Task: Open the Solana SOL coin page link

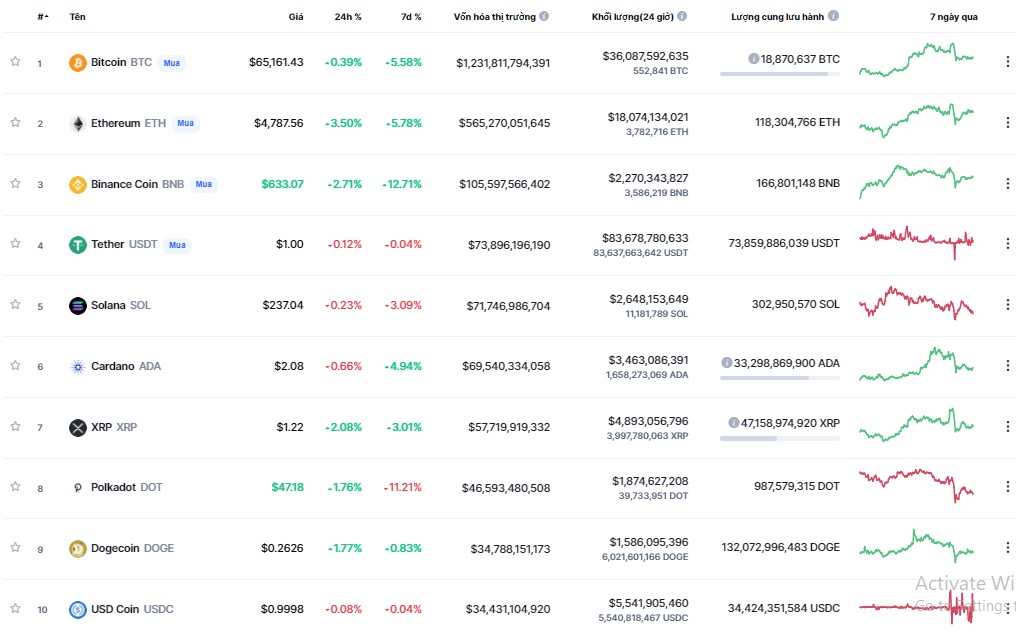Action: [121, 305]
